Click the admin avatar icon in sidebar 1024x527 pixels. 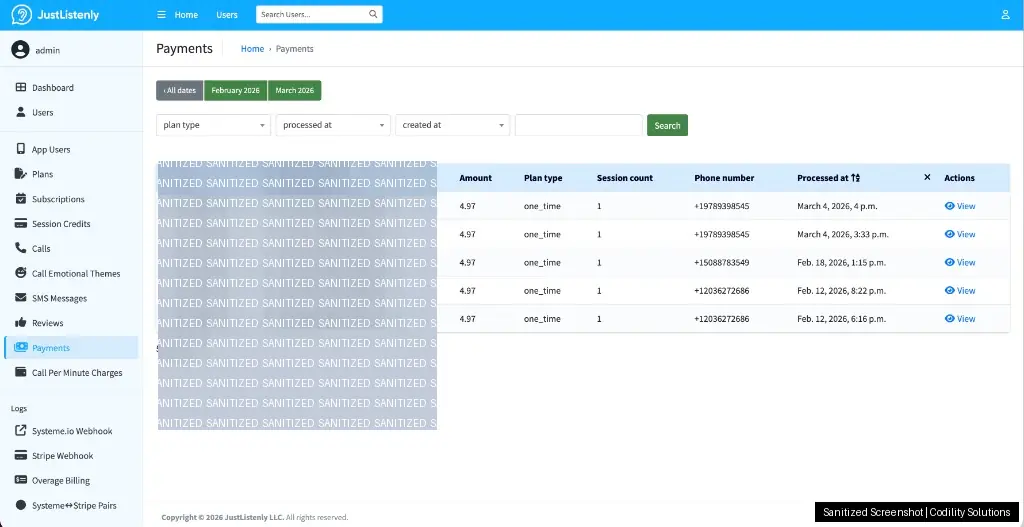[20, 50]
